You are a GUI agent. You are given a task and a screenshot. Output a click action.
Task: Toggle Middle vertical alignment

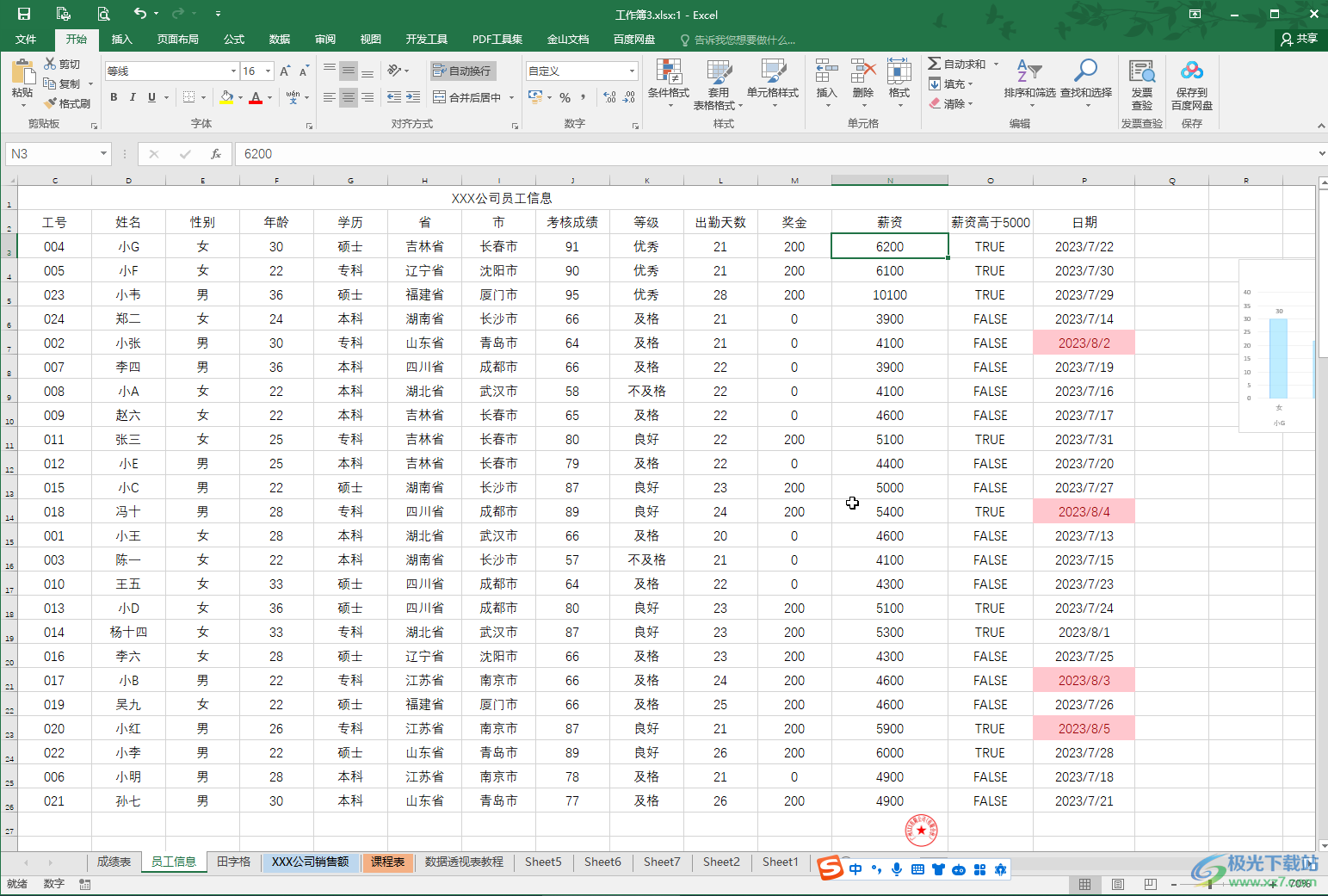349,71
